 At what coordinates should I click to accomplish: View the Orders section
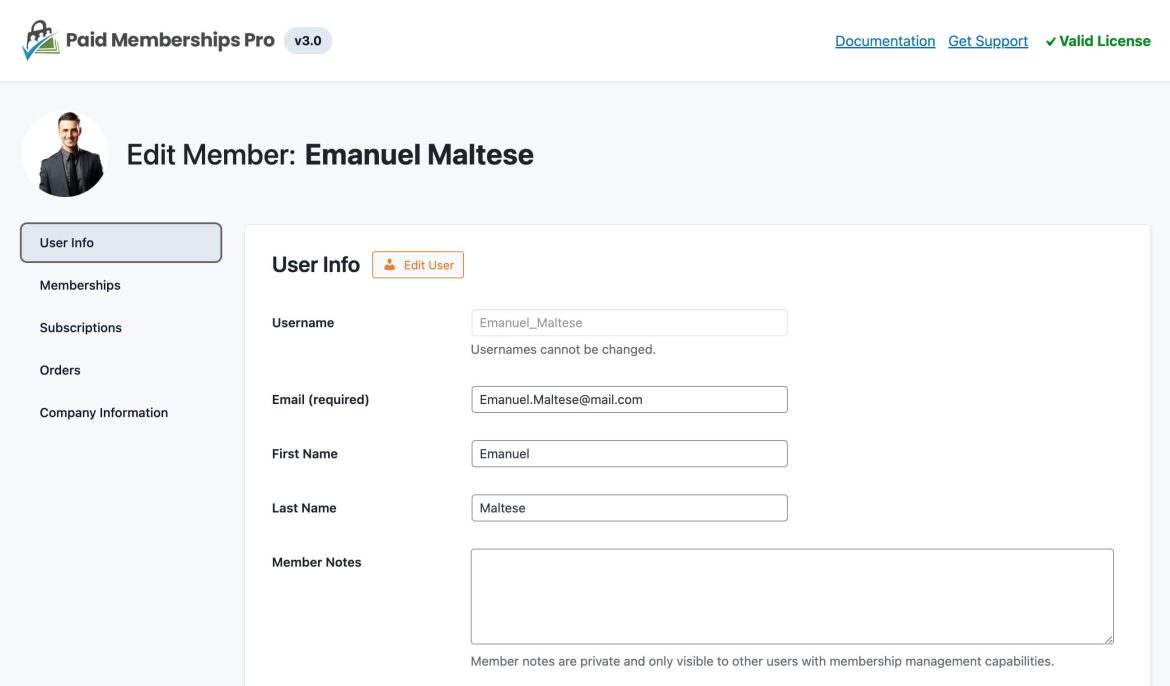tap(60, 369)
